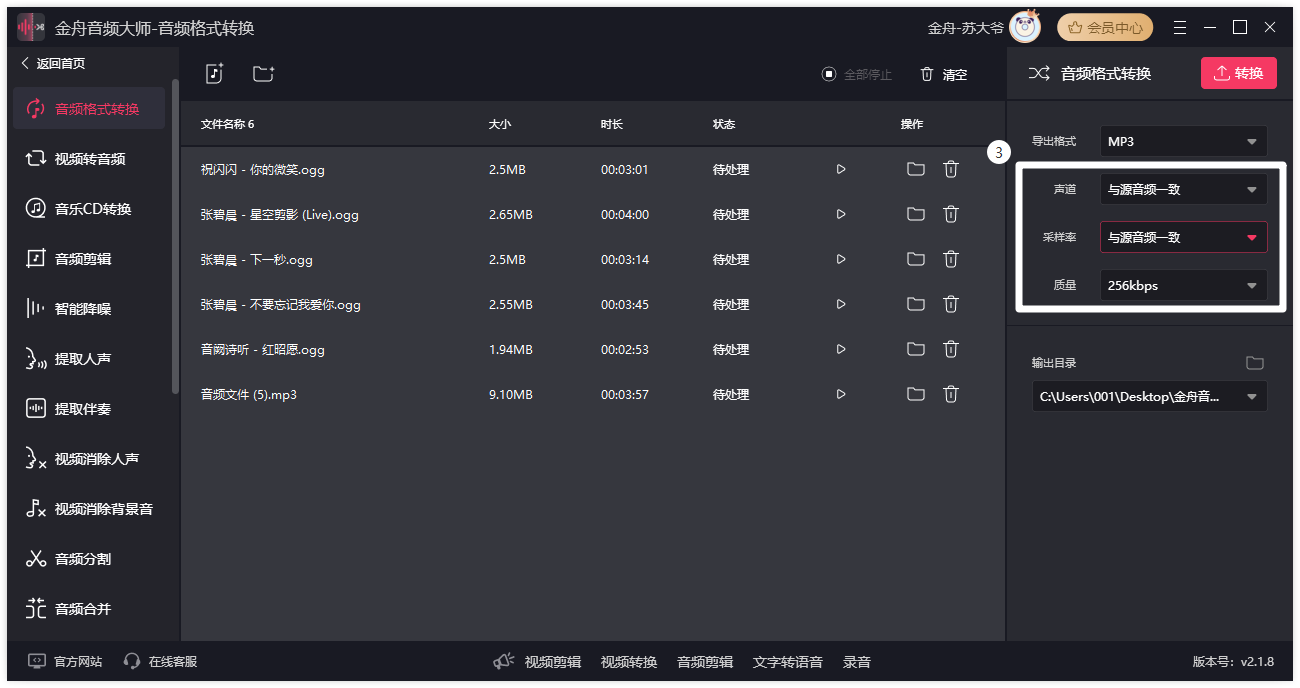Click the 转换 convert button
1300x688 pixels.
click(1238, 72)
